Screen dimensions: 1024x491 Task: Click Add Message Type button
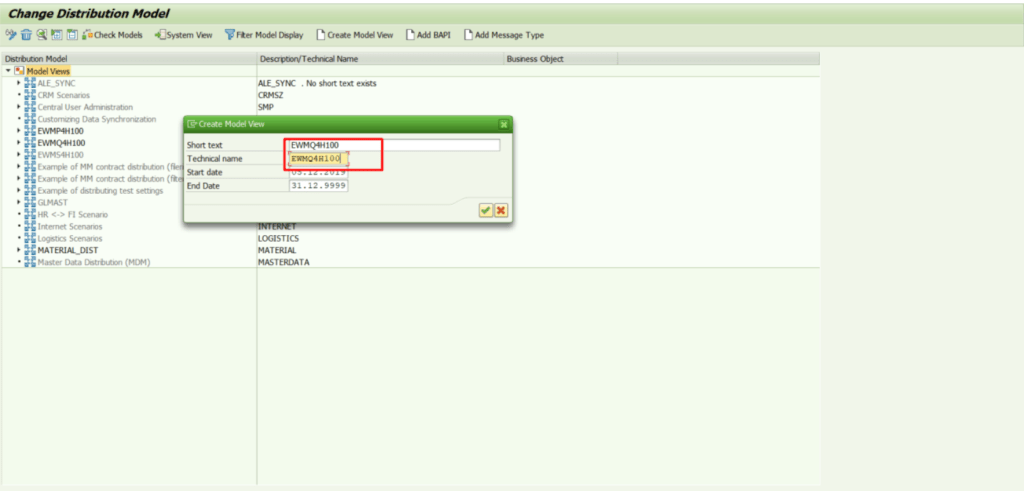tap(503, 35)
